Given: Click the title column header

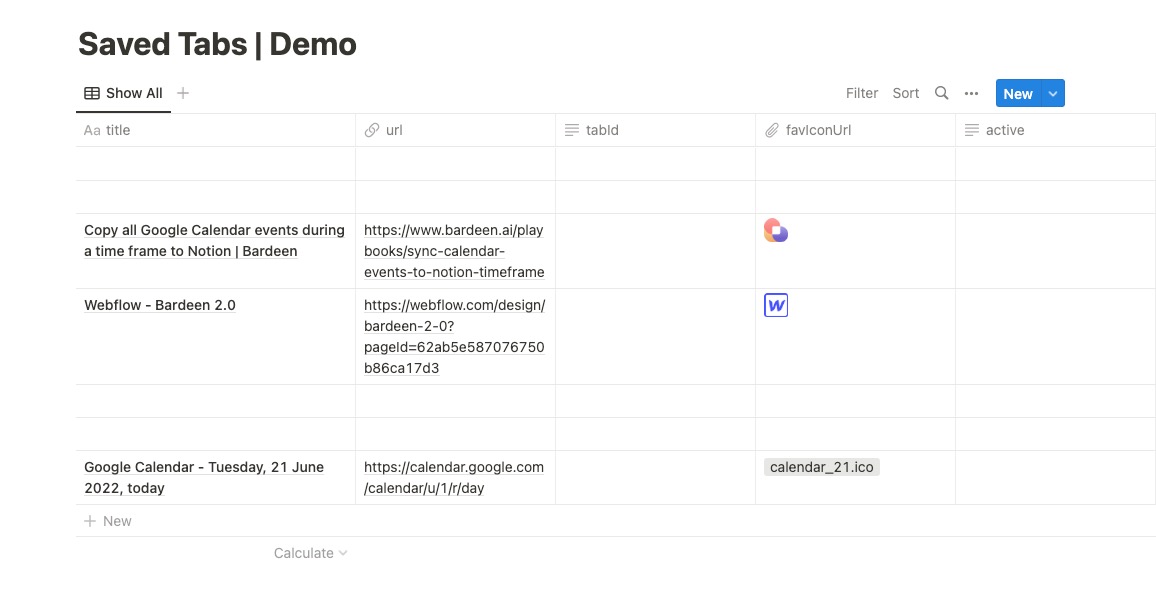Looking at the screenshot, I should [215, 130].
